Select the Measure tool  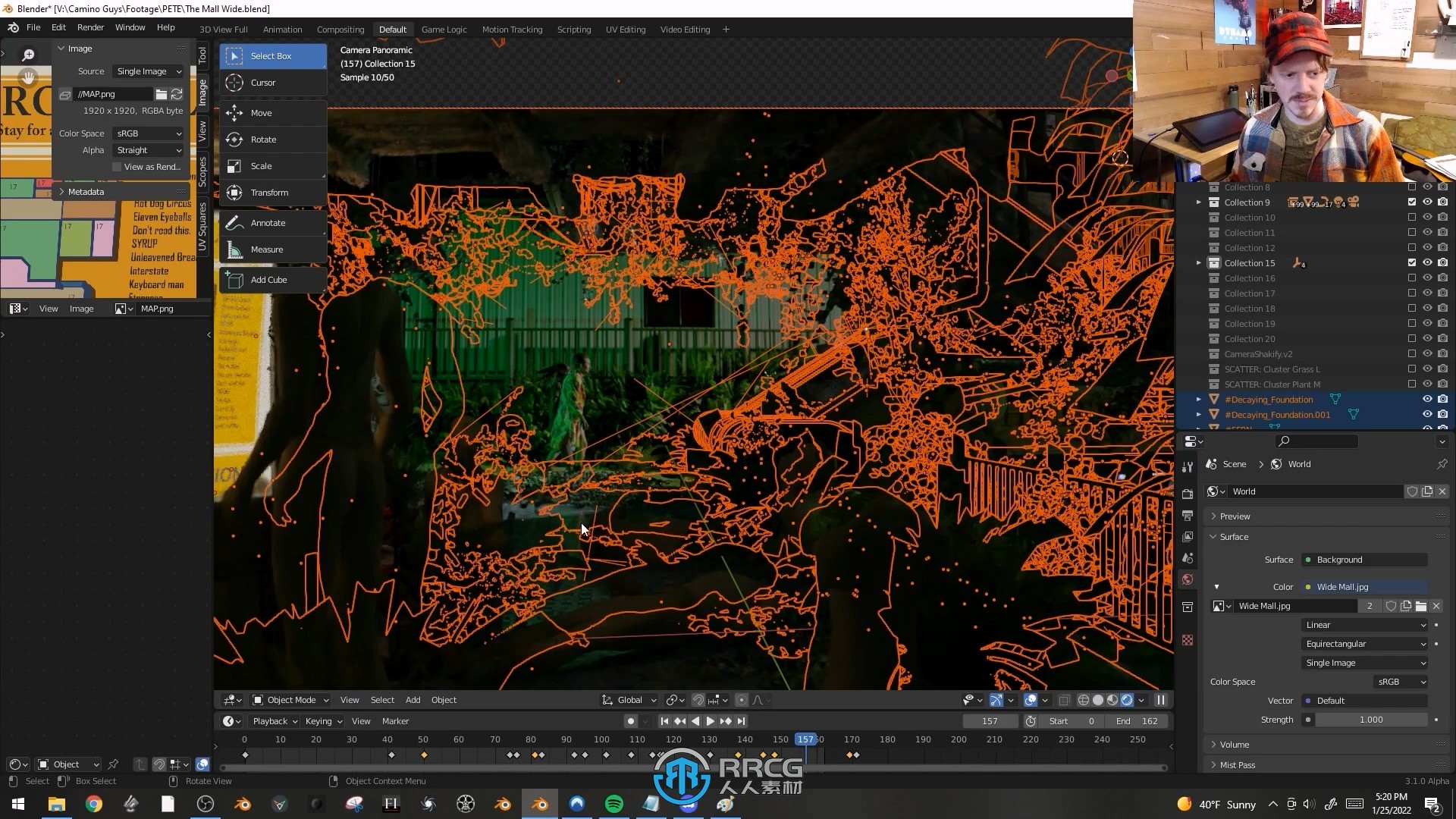[x=266, y=249]
